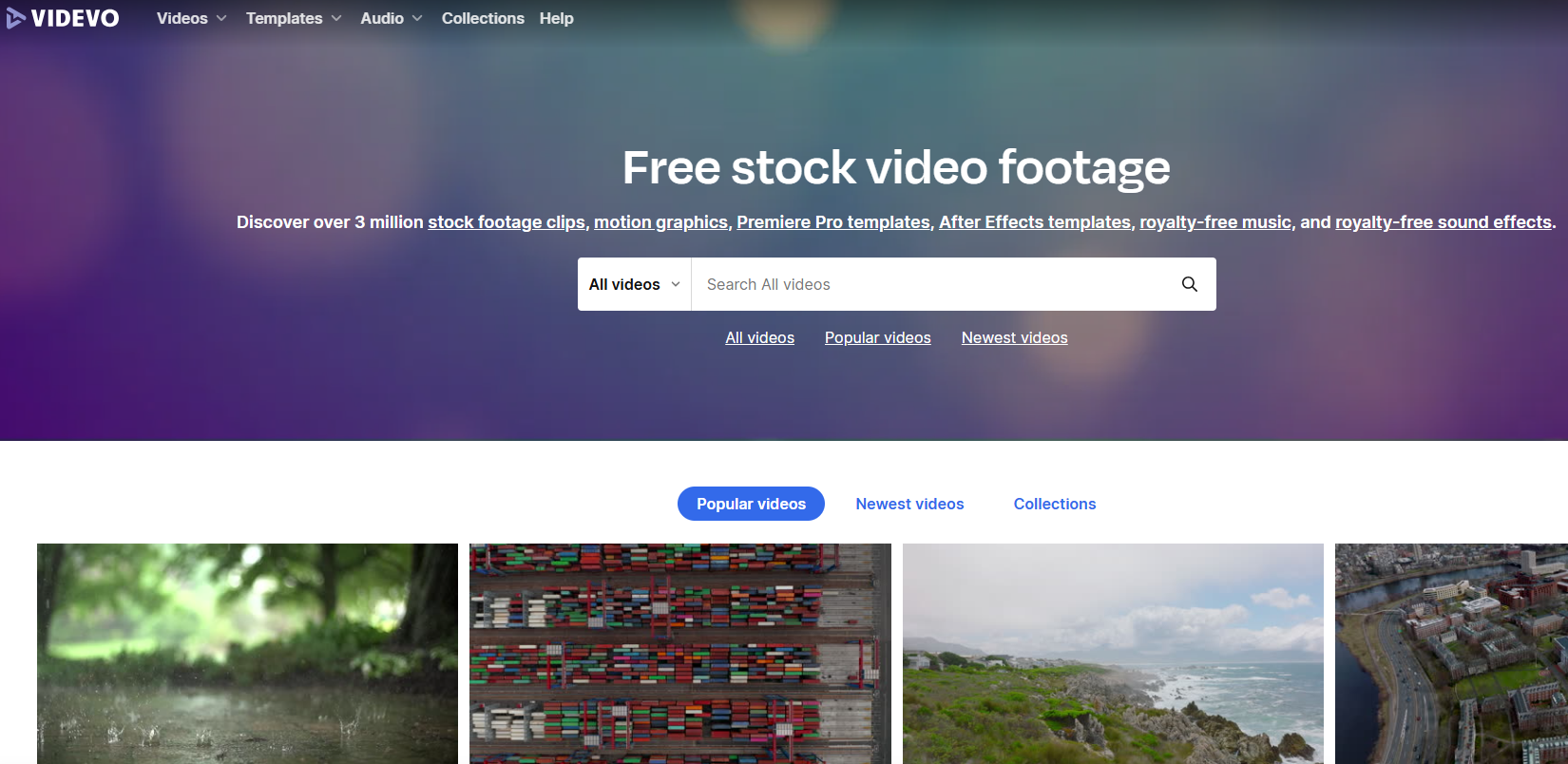Open the Collections menu item in header
This screenshot has width=1568, height=764.
coord(483,18)
